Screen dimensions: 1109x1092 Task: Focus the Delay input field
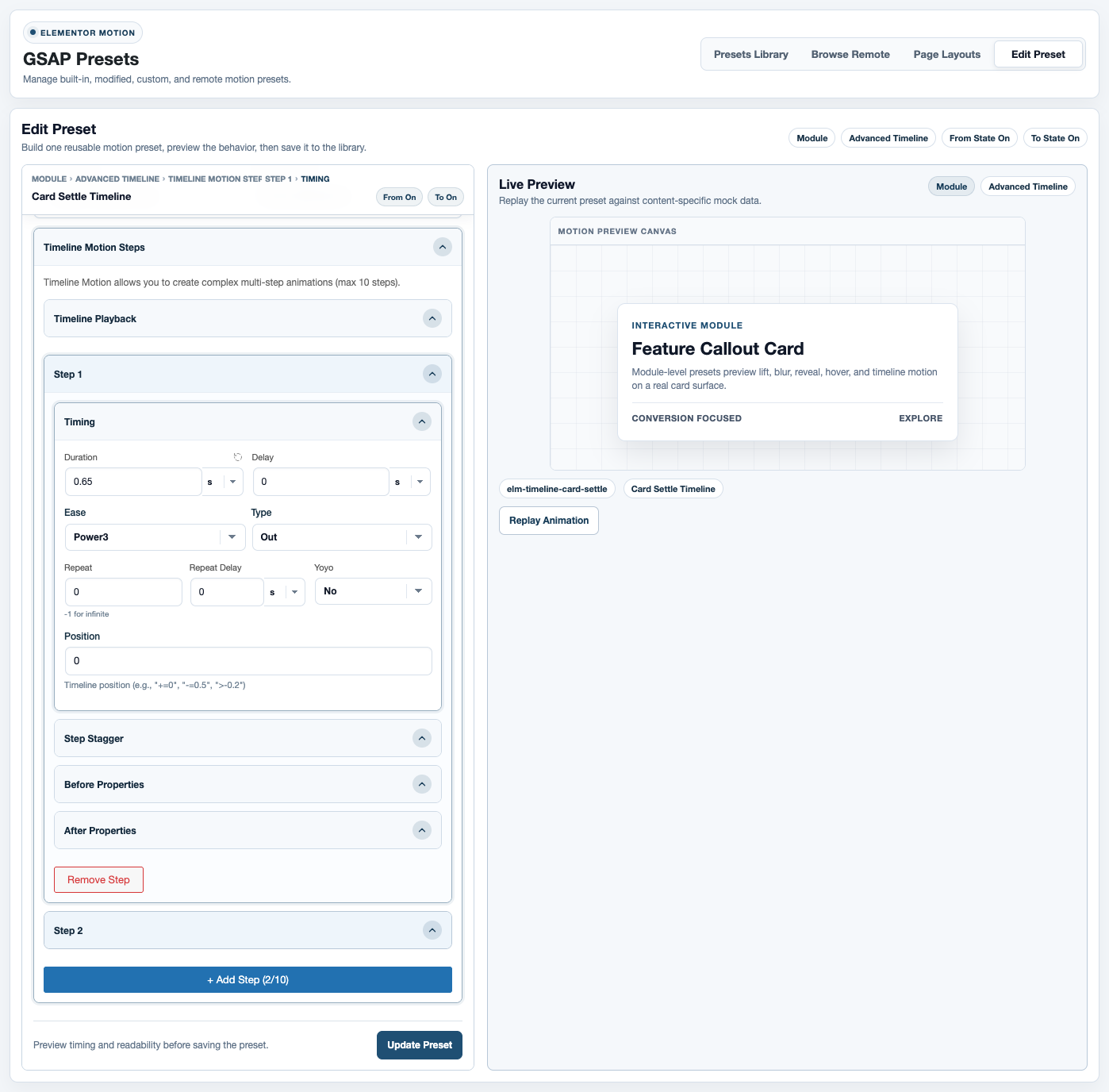[x=321, y=482]
